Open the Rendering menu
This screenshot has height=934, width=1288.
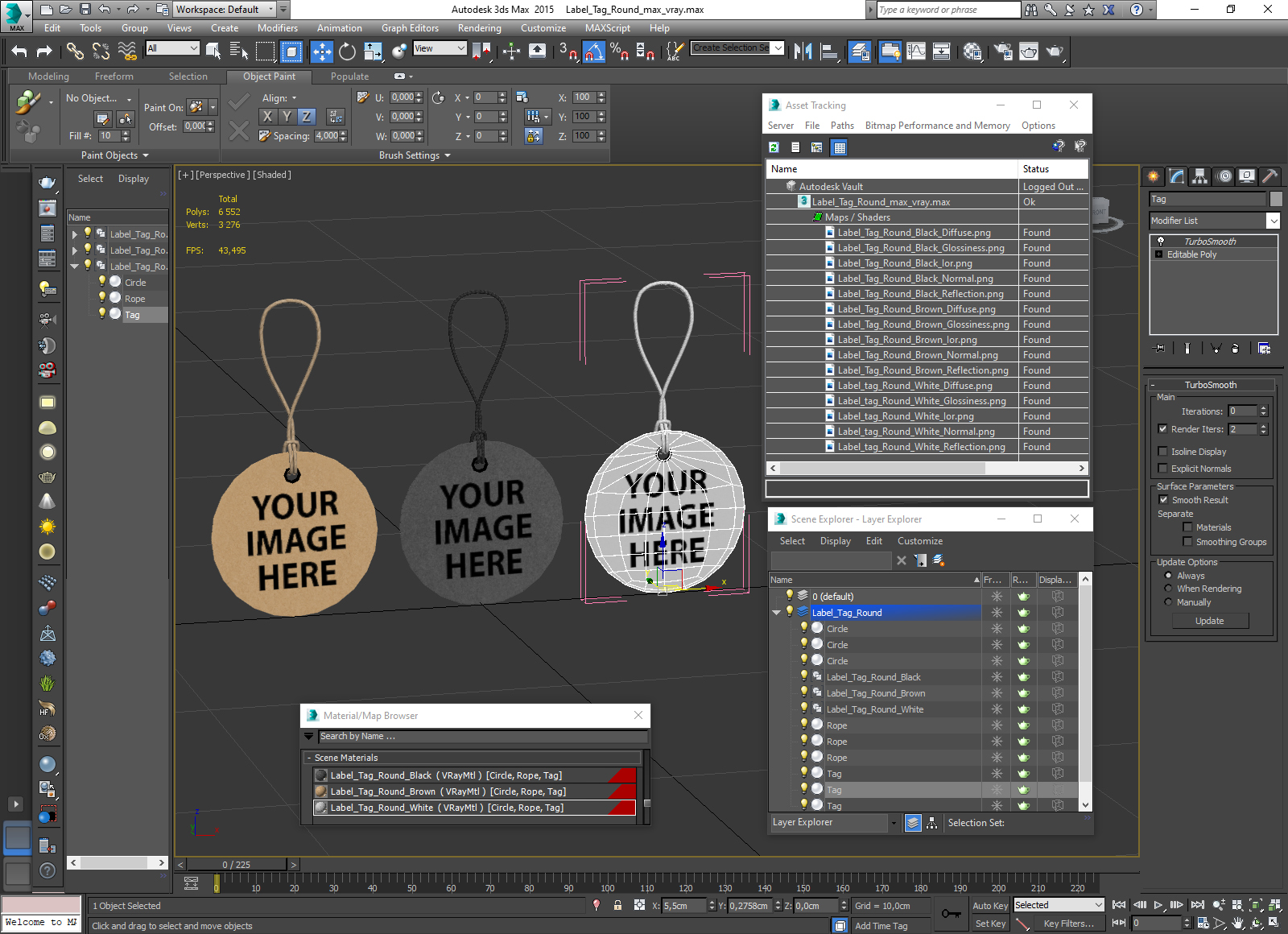(479, 28)
